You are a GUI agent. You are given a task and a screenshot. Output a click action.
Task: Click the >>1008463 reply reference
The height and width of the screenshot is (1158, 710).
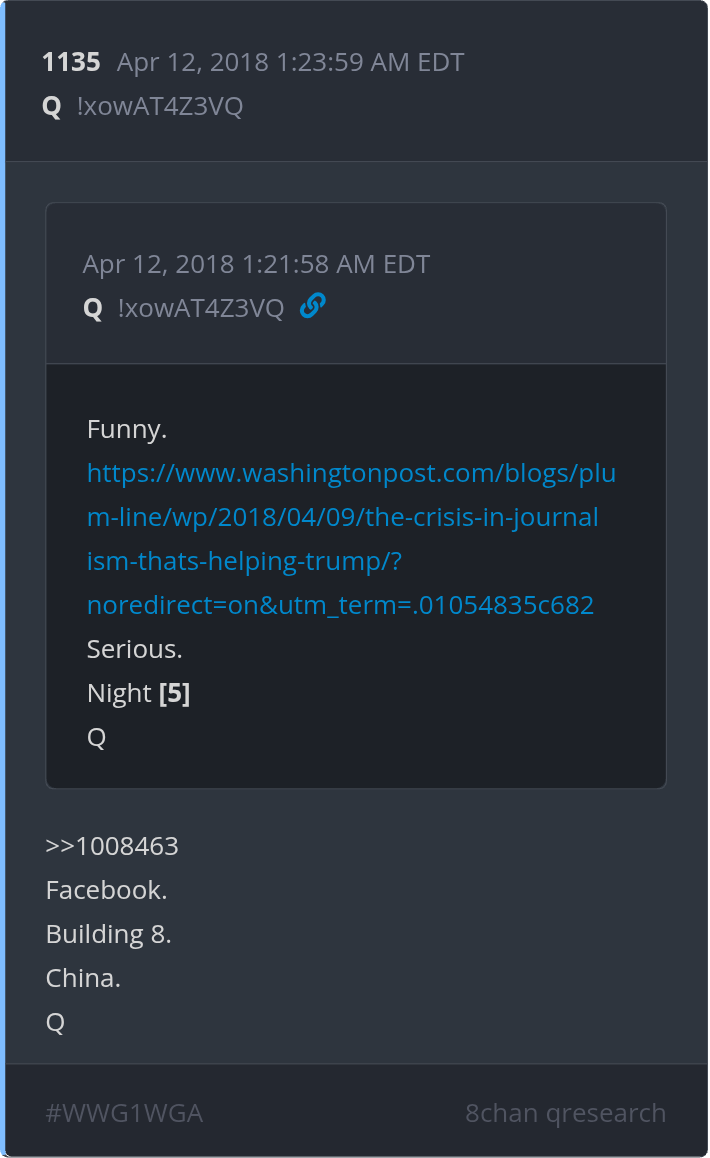point(112,846)
